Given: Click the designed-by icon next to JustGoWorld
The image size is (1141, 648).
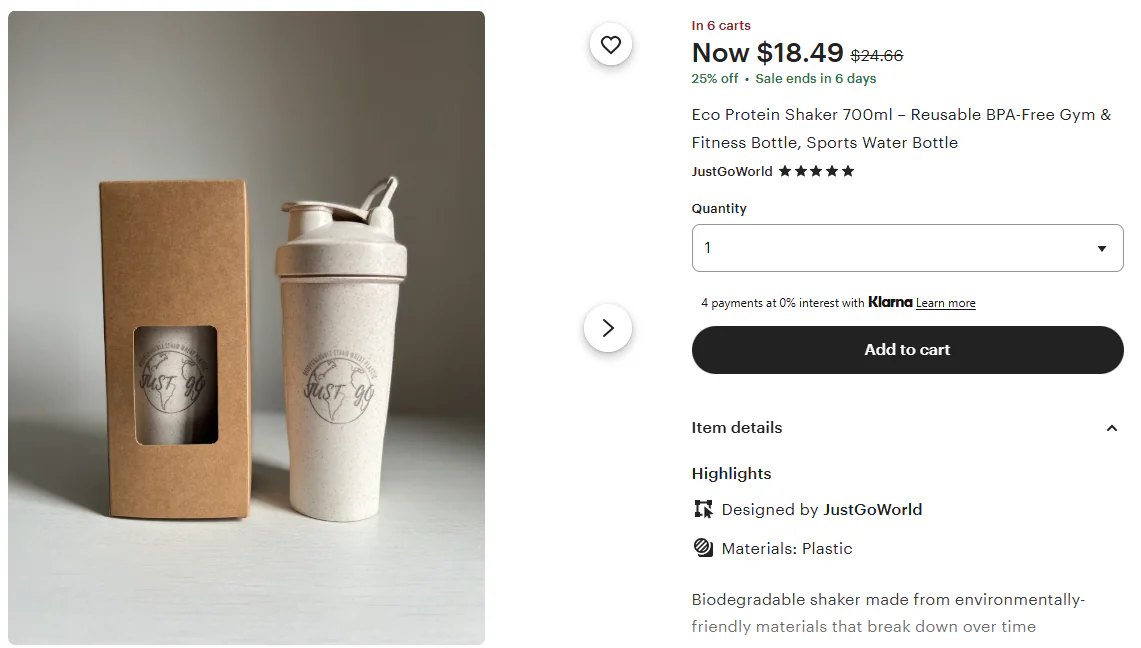Looking at the screenshot, I should (x=703, y=509).
